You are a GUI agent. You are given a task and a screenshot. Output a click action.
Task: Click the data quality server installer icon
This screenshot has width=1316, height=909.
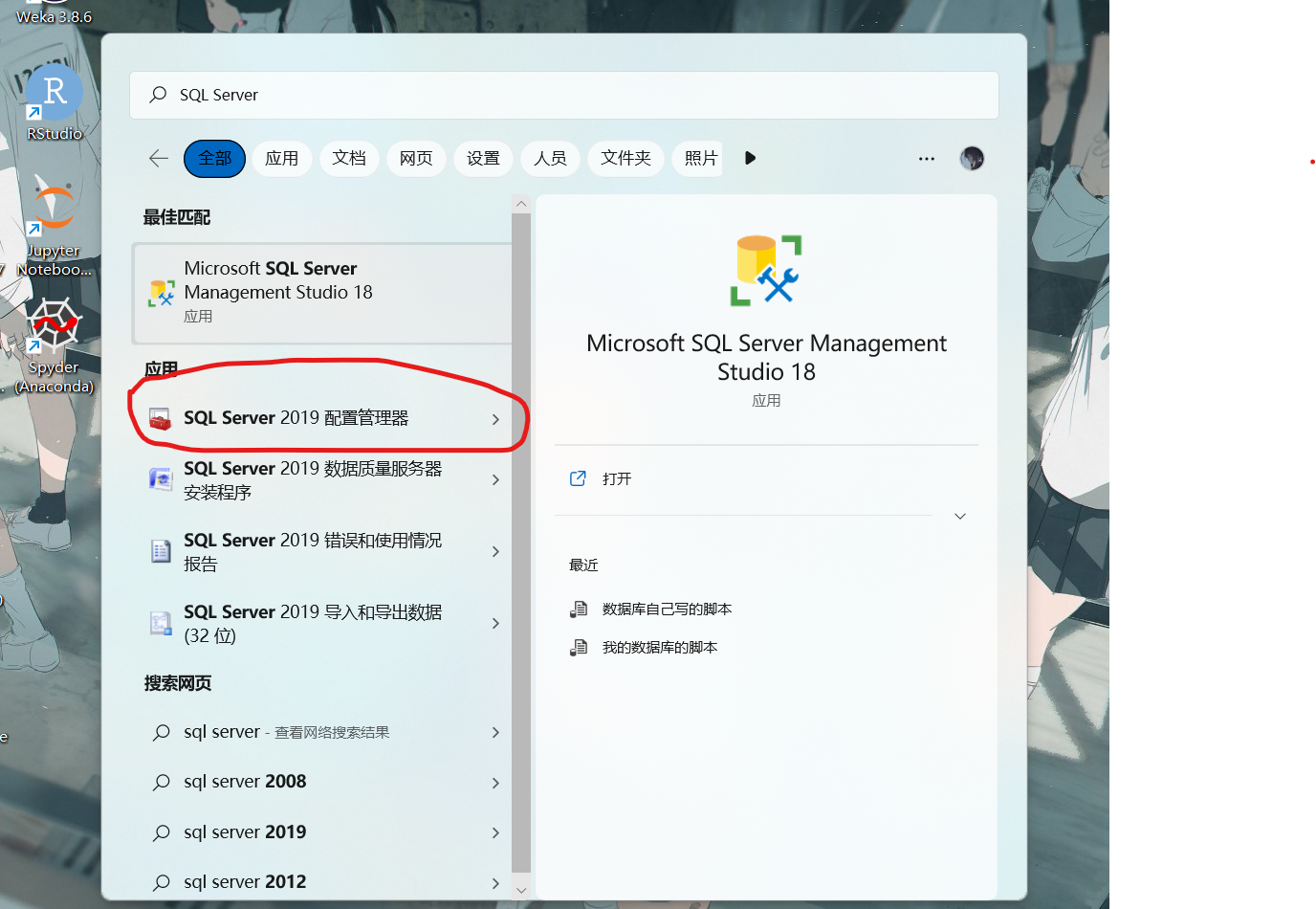161,478
